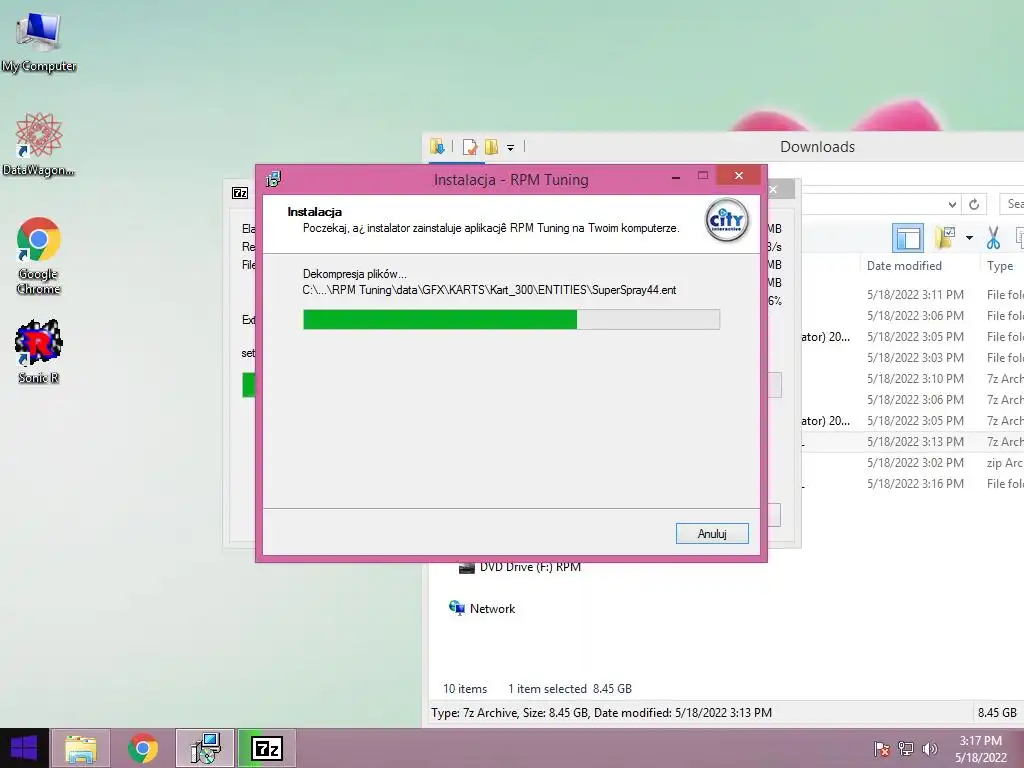Click the 7z icon in 7-Zip window title
Image resolution: width=1024 pixels, height=768 pixels.
(x=240, y=193)
